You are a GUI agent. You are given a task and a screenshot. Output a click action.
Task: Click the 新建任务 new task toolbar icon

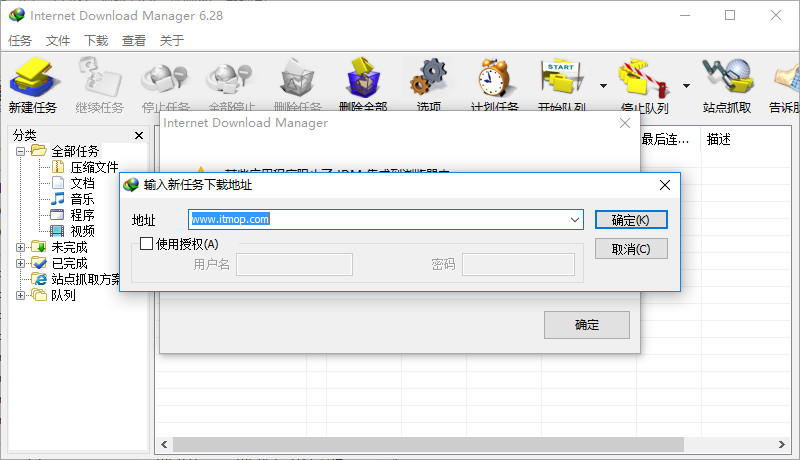pyautogui.click(x=34, y=78)
